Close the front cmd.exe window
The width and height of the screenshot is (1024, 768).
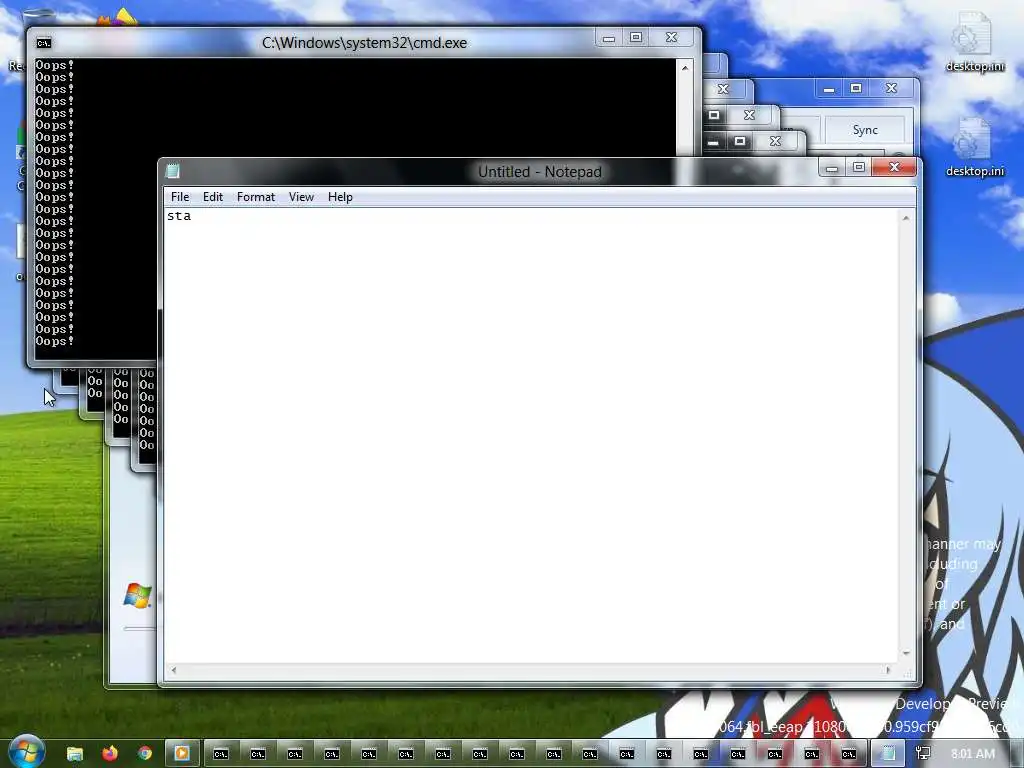671,38
